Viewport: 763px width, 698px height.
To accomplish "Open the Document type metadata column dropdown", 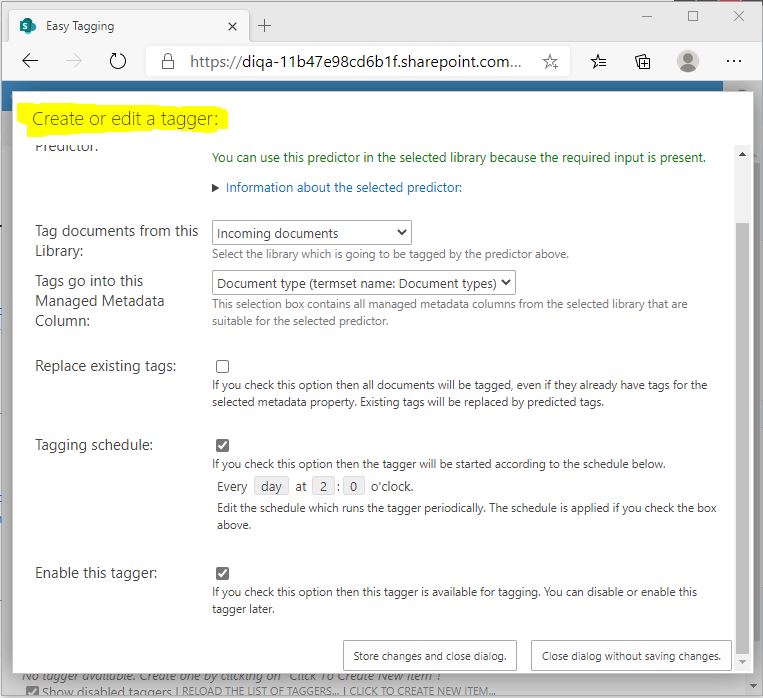I will tap(364, 283).
